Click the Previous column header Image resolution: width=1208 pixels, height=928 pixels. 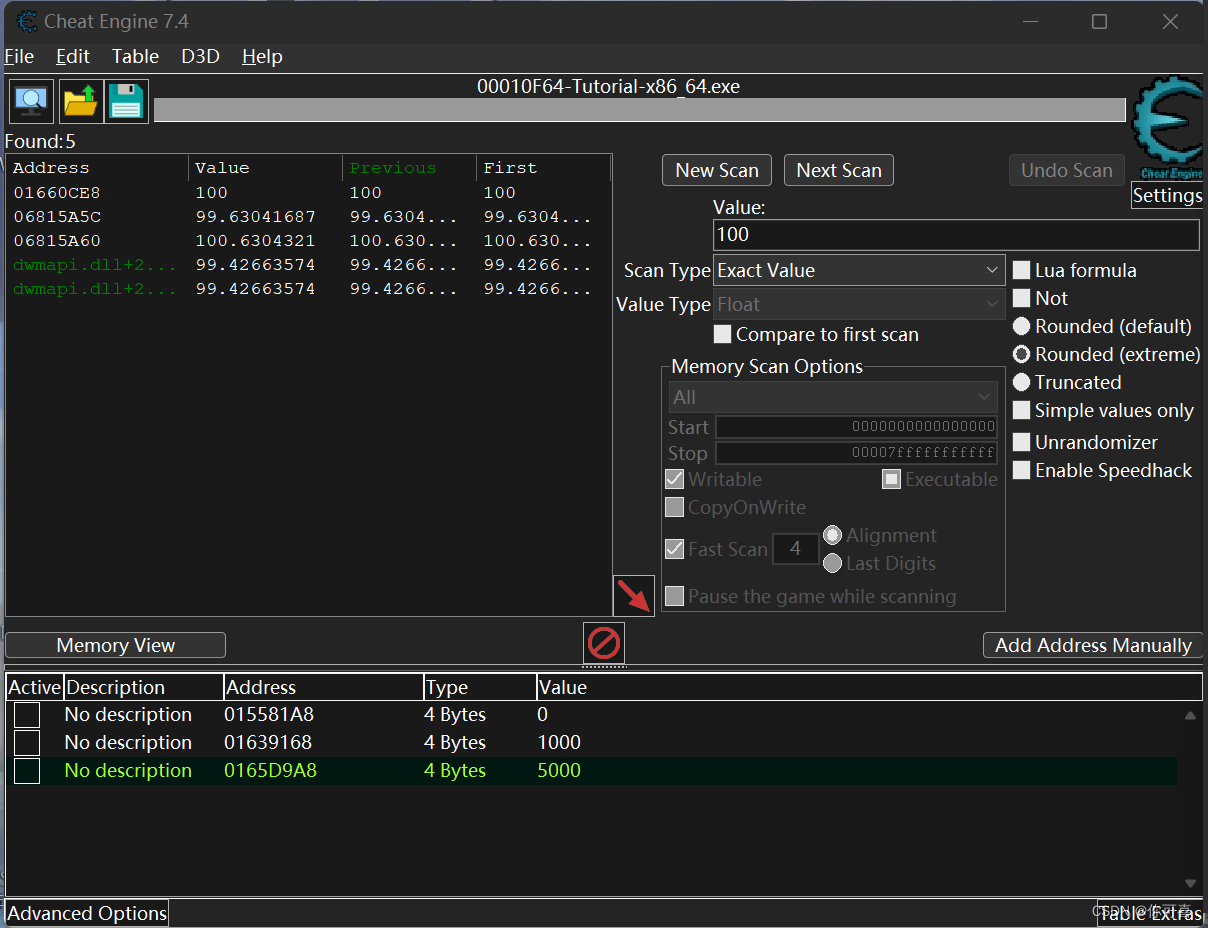[410, 168]
